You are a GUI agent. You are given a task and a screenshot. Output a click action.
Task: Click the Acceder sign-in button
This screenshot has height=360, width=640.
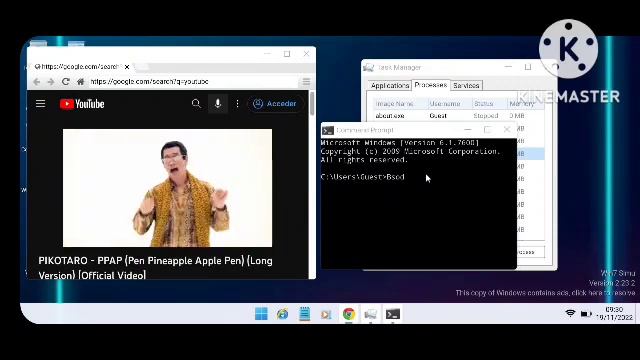pyautogui.click(x=275, y=104)
